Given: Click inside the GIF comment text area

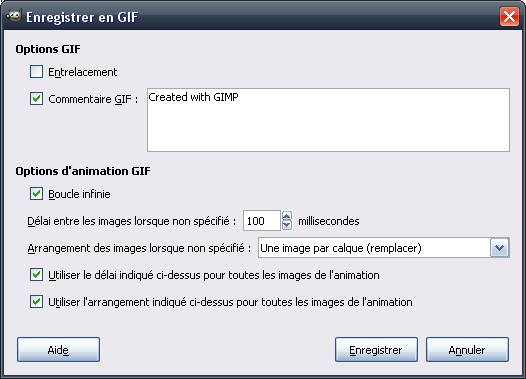Looking at the screenshot, I should [328, 120].
